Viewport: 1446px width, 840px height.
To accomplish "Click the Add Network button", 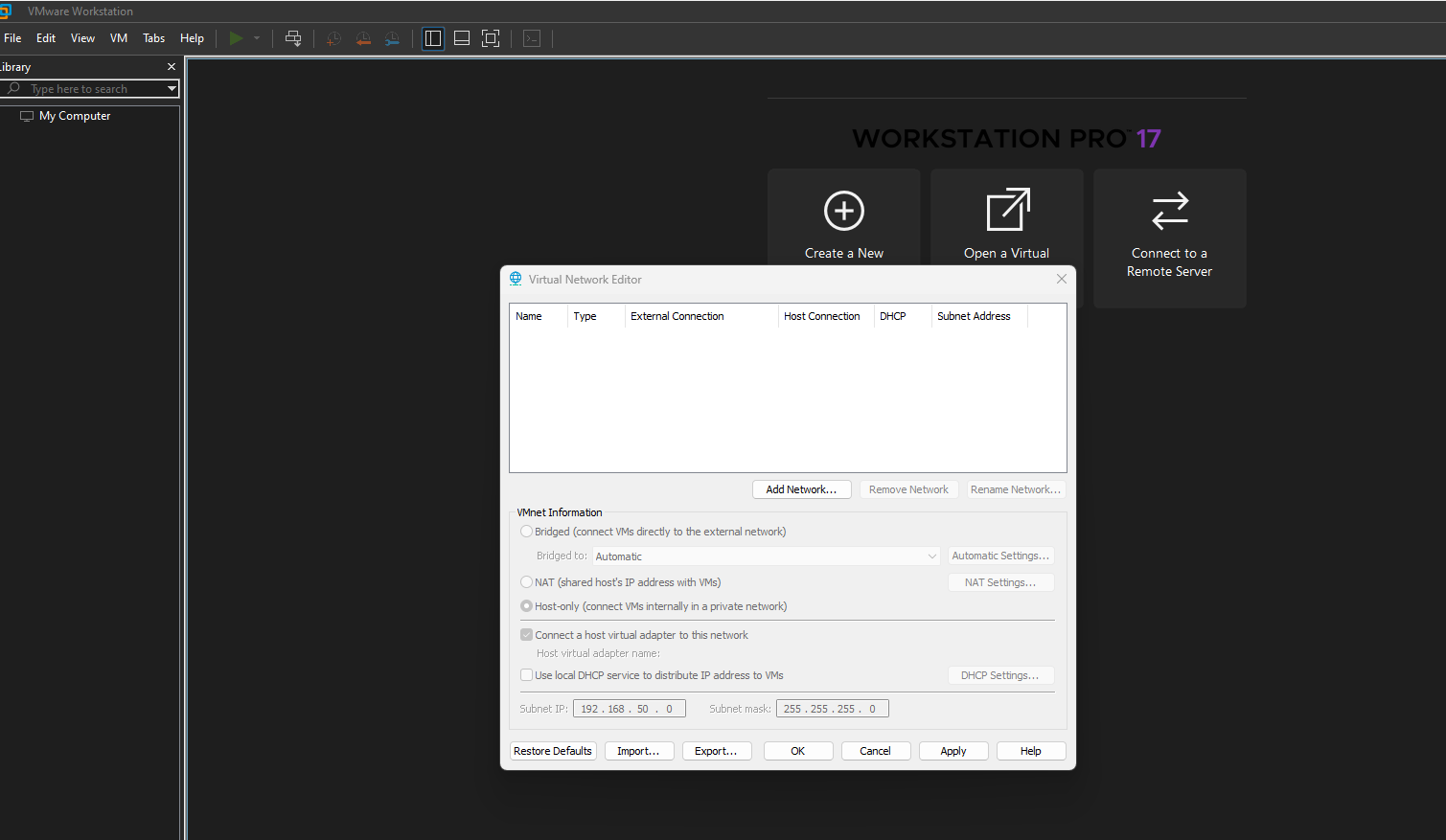I will pyautogui.click(x=802, y=489).
